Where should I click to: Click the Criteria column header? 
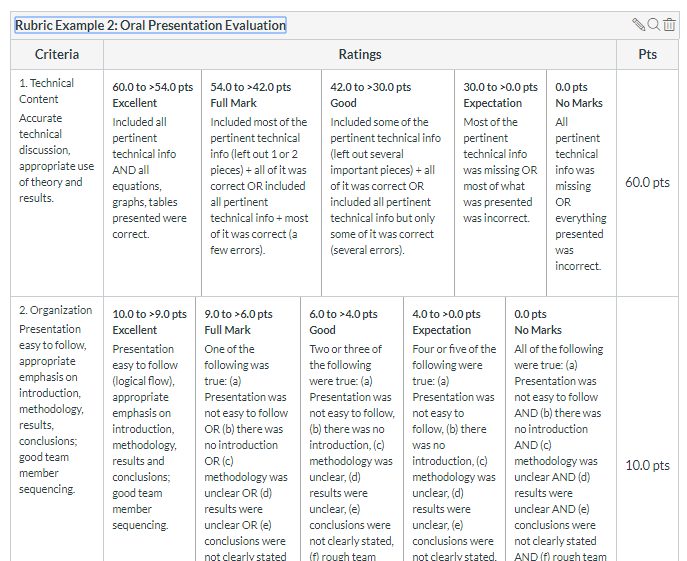click(57, 54)
